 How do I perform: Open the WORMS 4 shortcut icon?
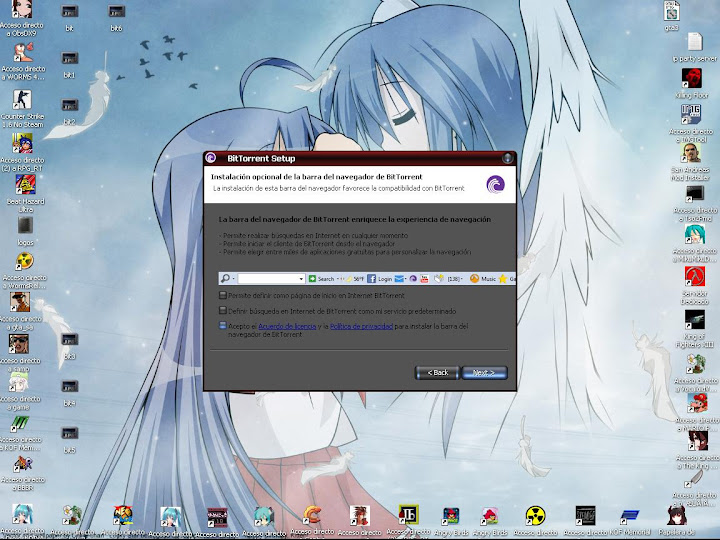(23, 53)
